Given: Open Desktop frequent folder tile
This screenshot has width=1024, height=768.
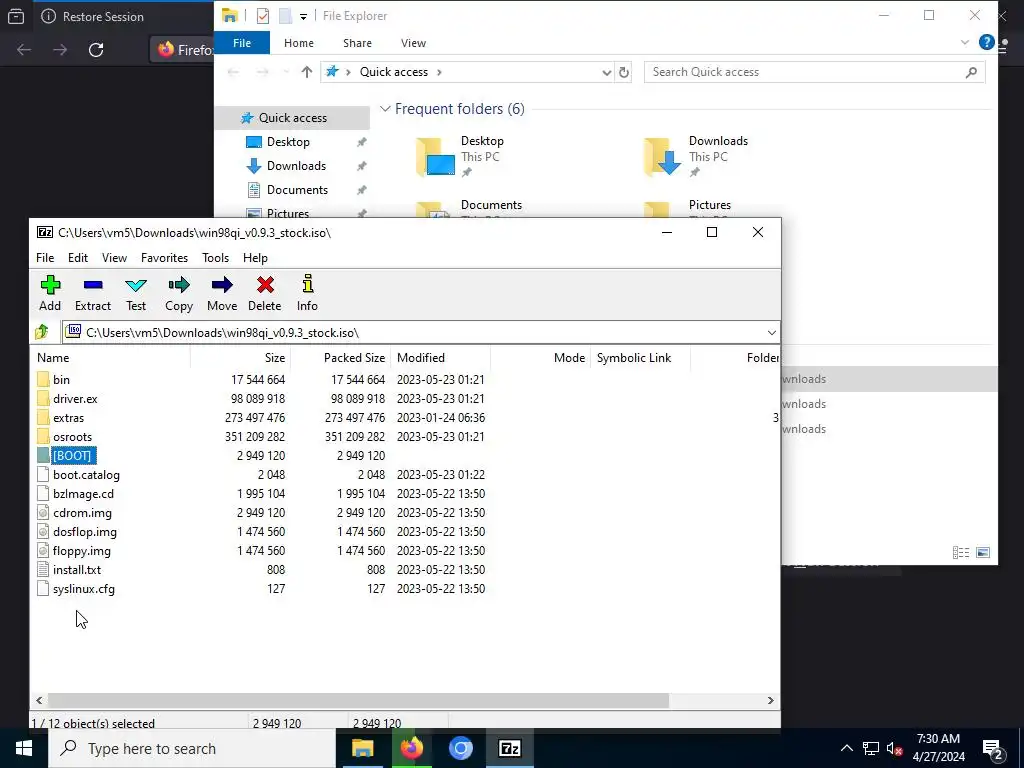Looking at the screenshot, I should 460,157.
